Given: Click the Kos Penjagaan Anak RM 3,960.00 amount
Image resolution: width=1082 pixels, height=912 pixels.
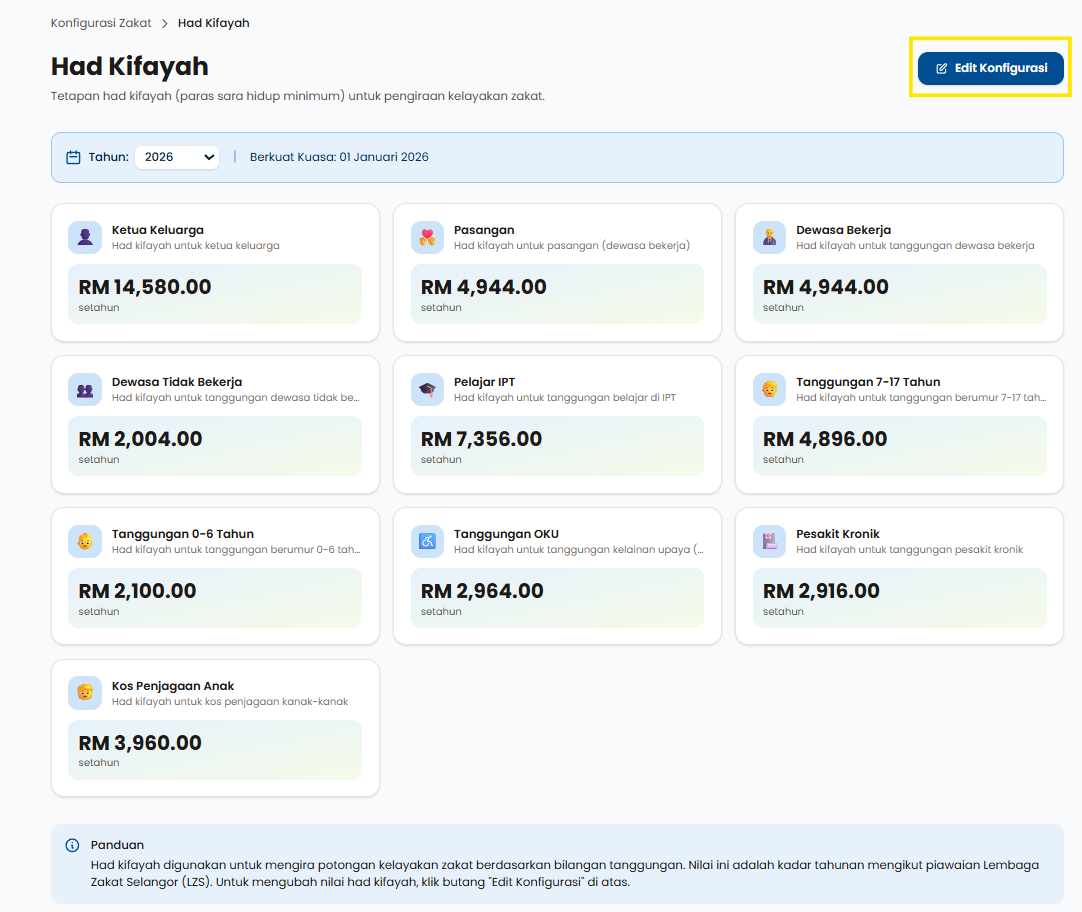Looking at the screenshot, I should (140, 743).
